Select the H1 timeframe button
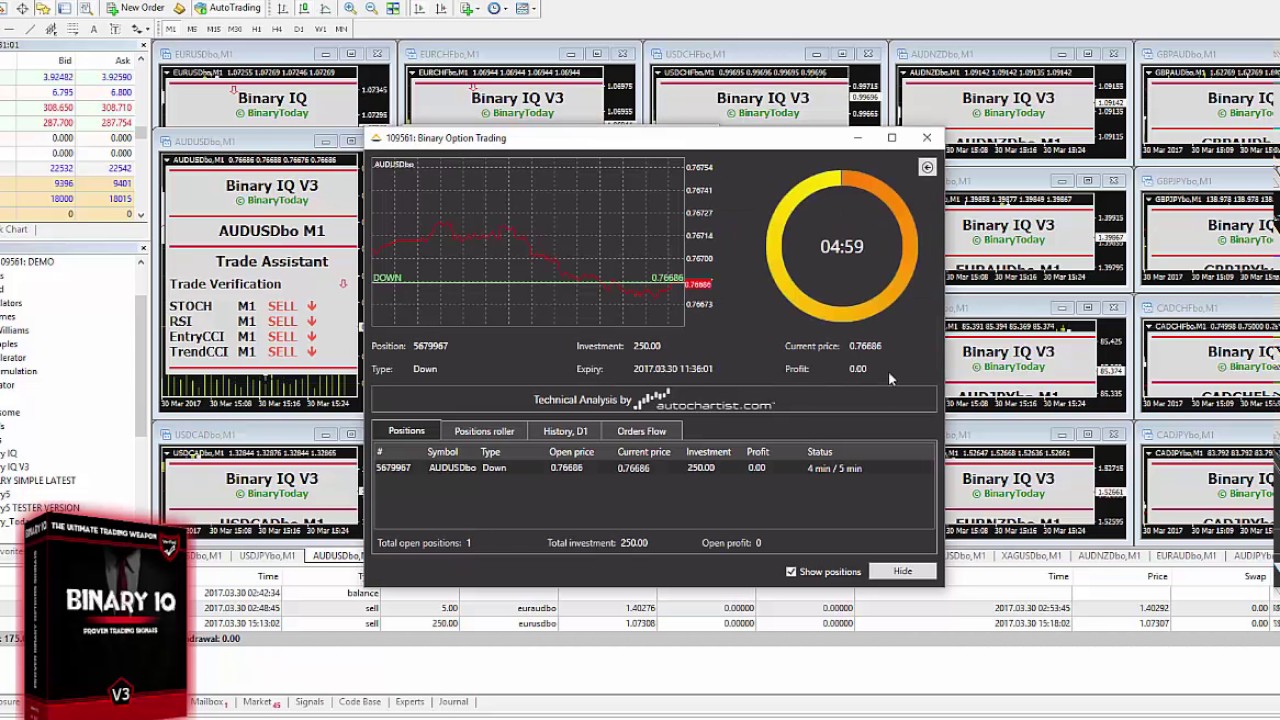 point(257,29)
